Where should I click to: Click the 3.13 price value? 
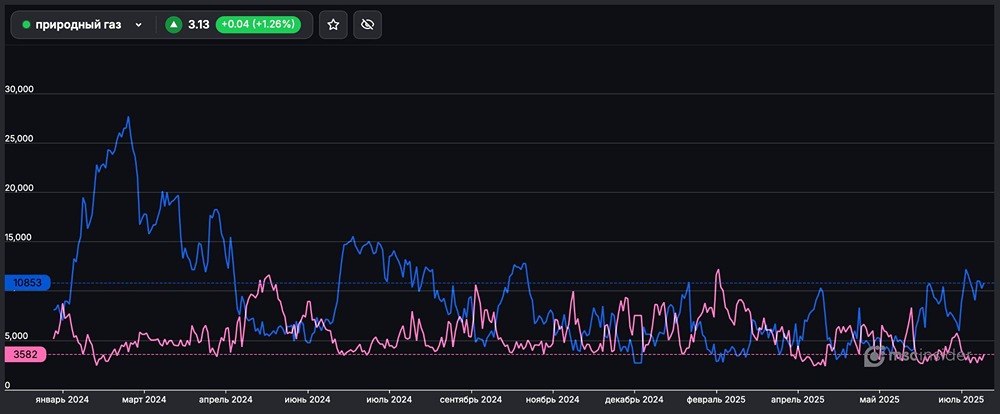(x=198, y=25)
